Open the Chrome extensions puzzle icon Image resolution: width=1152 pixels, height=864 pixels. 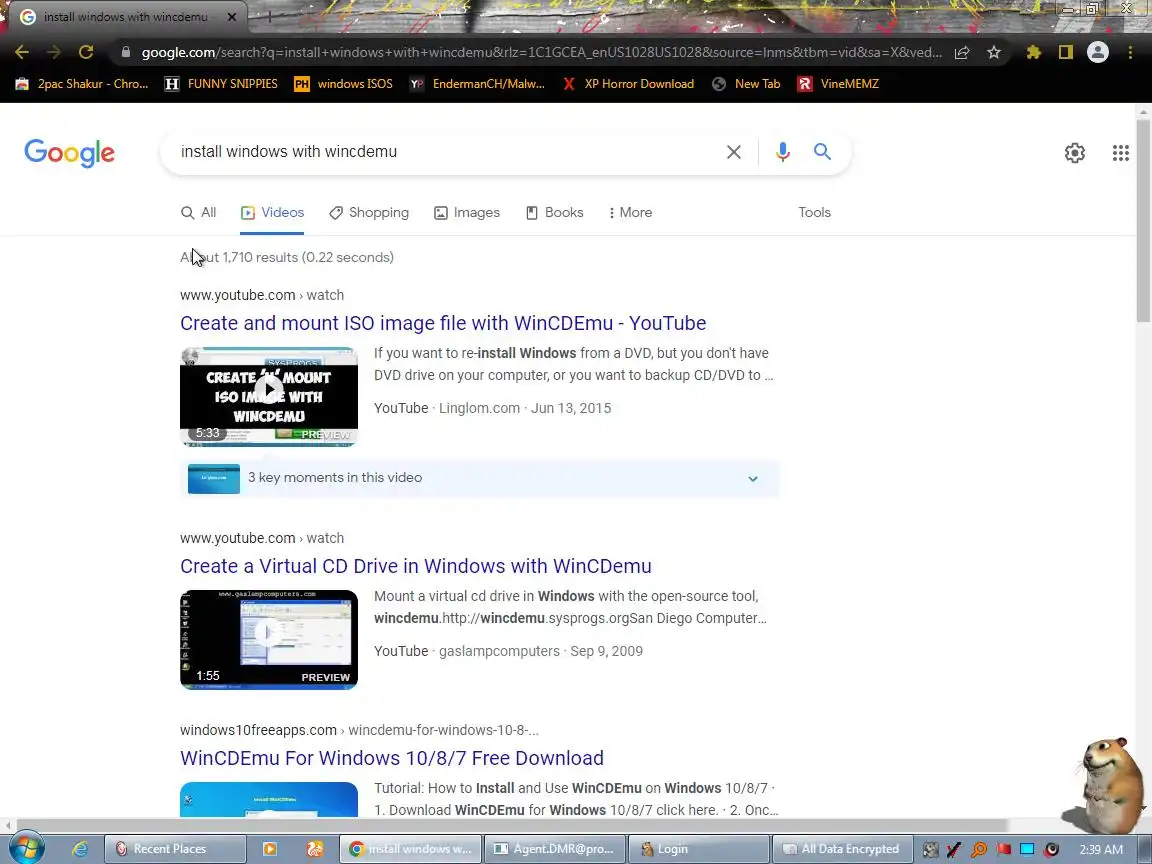(1034, 52)
